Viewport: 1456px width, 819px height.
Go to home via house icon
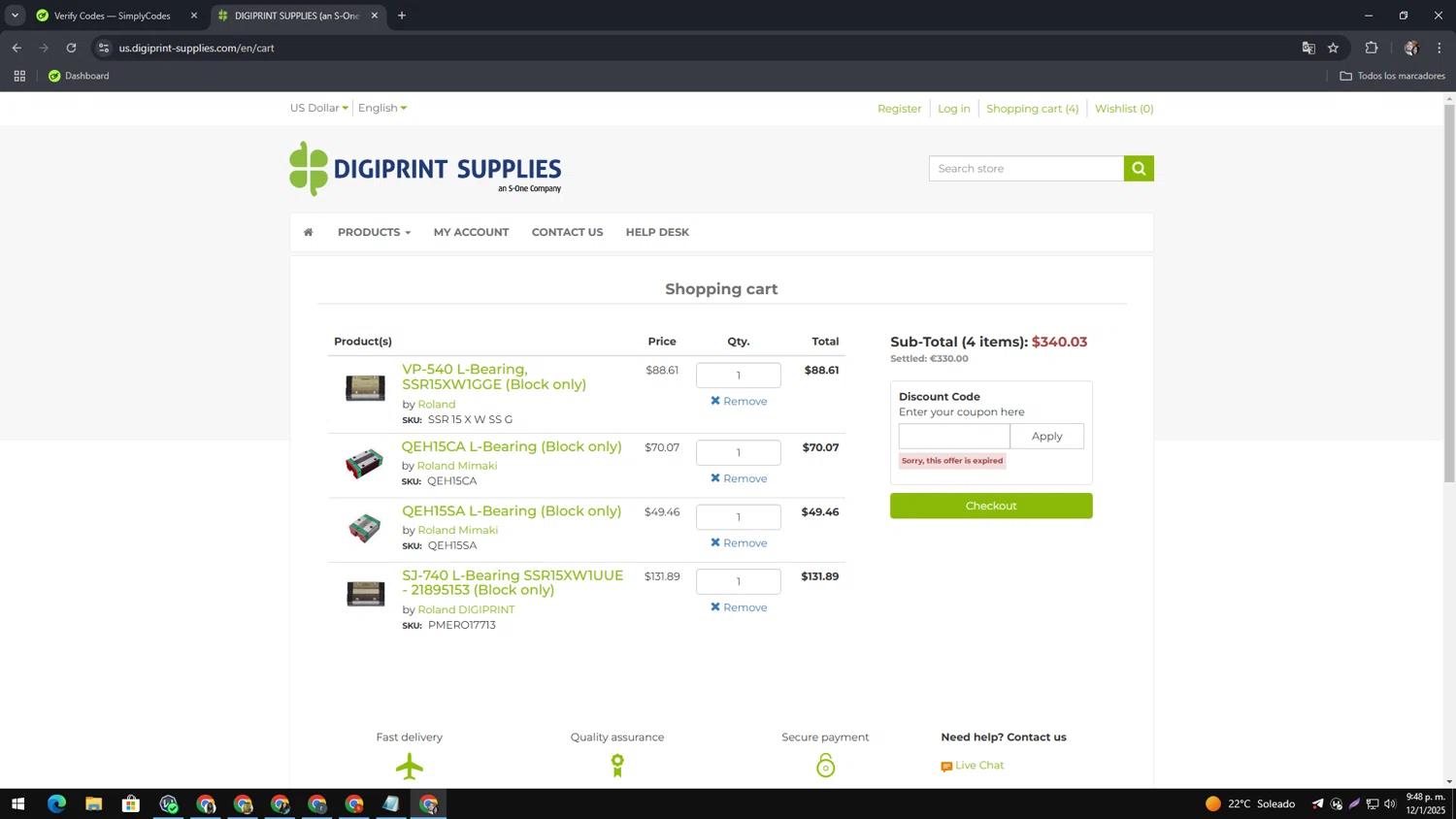[x=308, y=232]
